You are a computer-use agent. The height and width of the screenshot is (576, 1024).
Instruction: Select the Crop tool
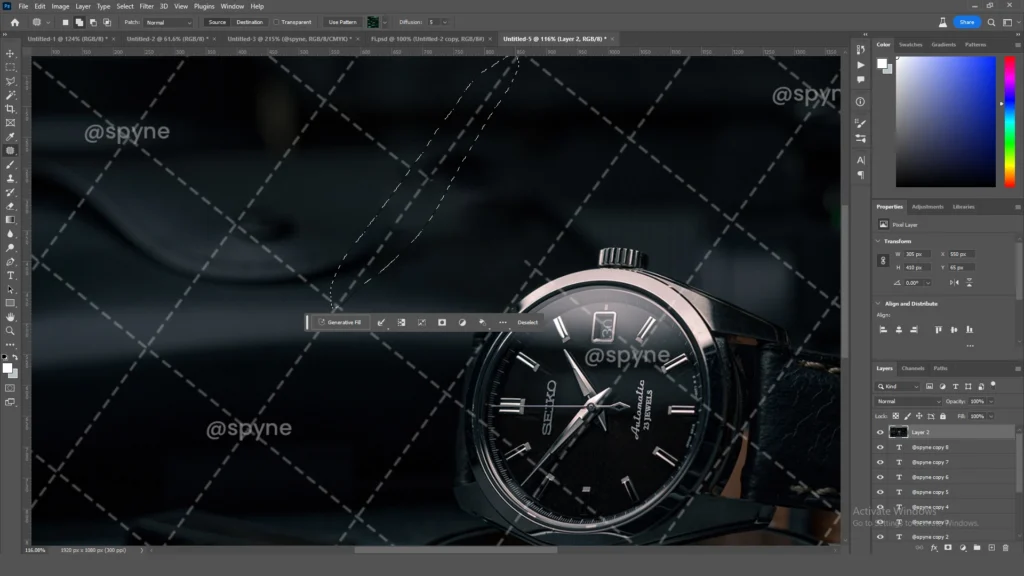tap(10, 109)
